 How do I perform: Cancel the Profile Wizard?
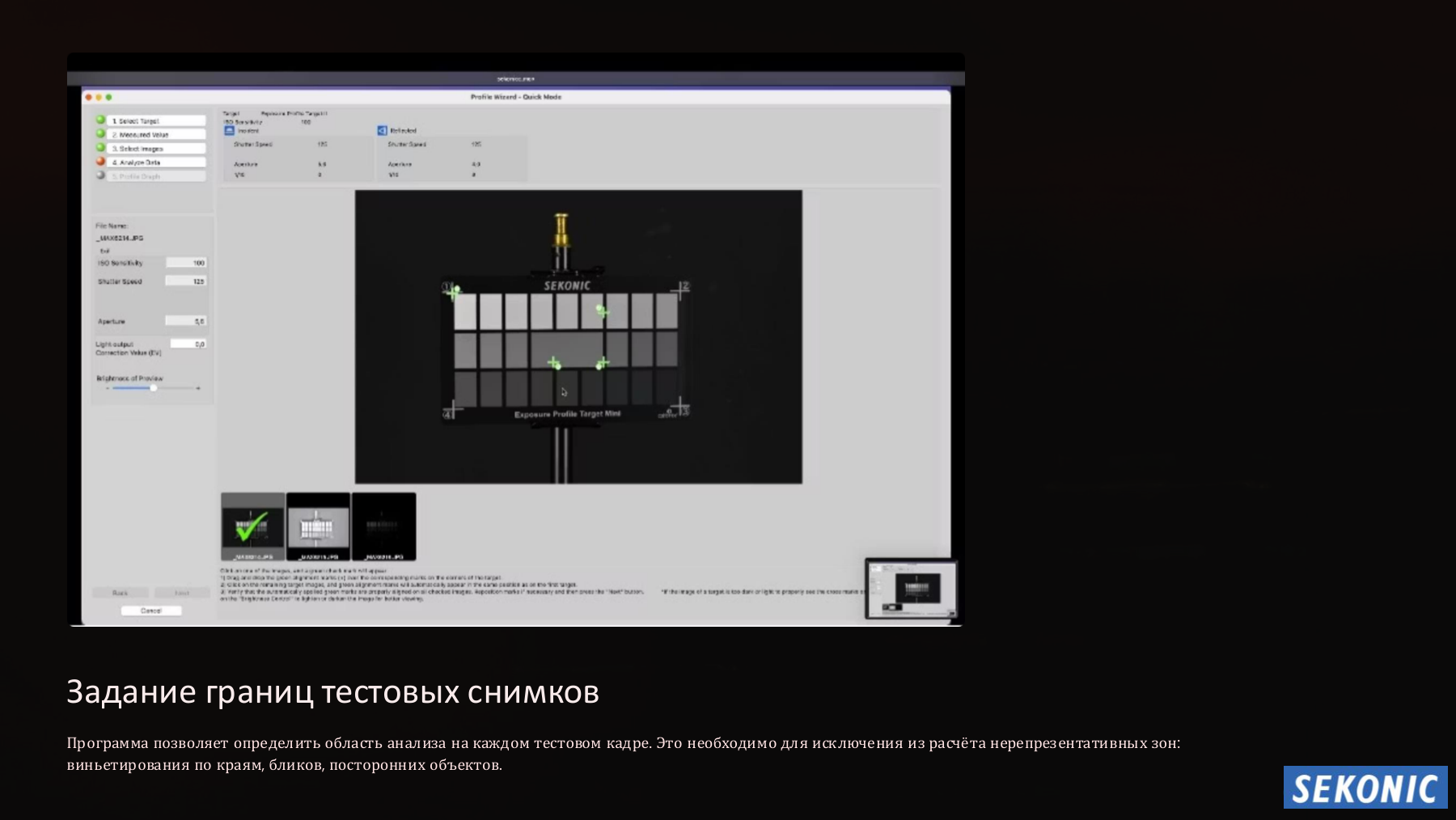(151, 611)
